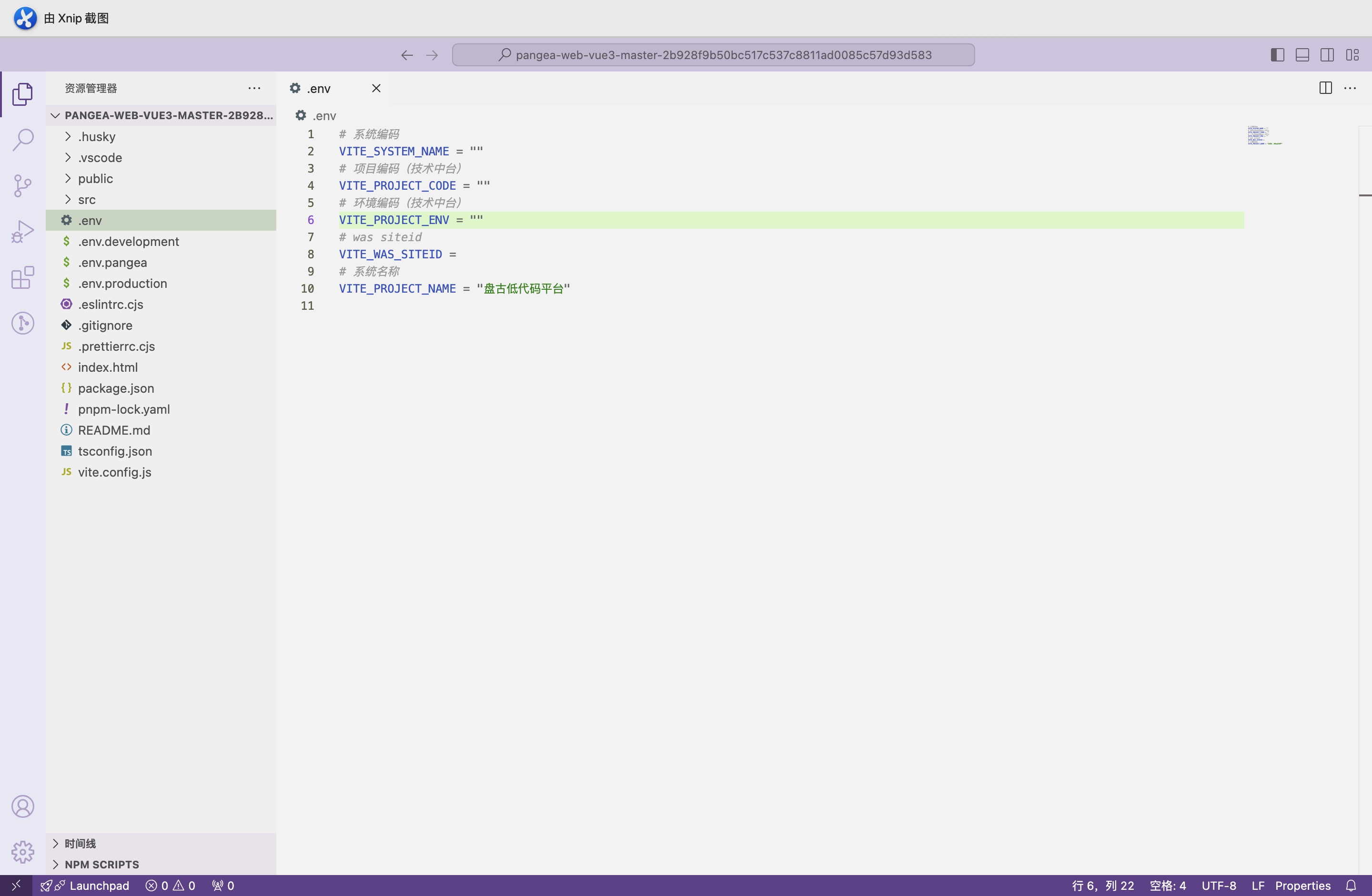Image resolution: width=1372 pixels, height=896 pixels.
Task: Expand the public folder
Action: point(161,179)
